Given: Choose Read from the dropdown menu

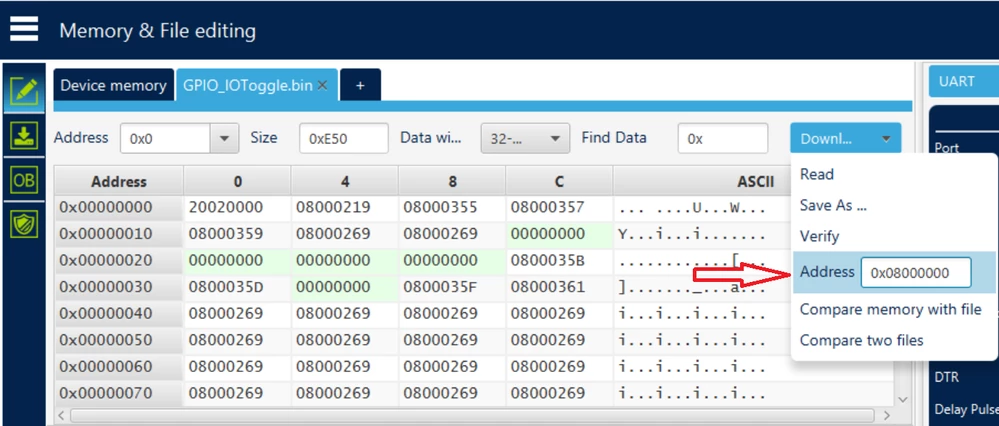Looking at the screenshot, I should (817, 174).
